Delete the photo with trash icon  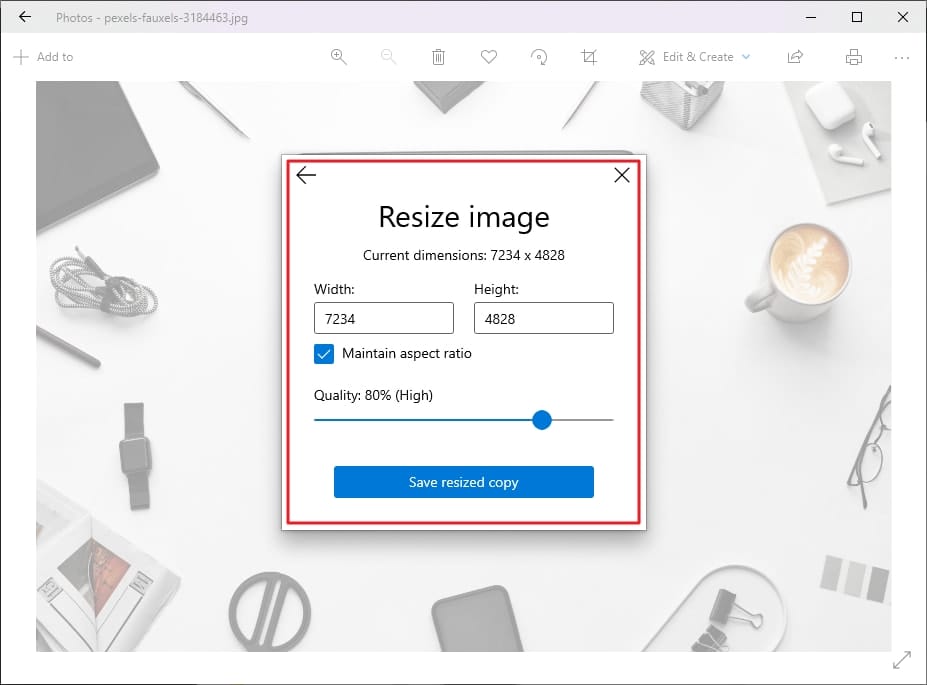click(438, 57)
